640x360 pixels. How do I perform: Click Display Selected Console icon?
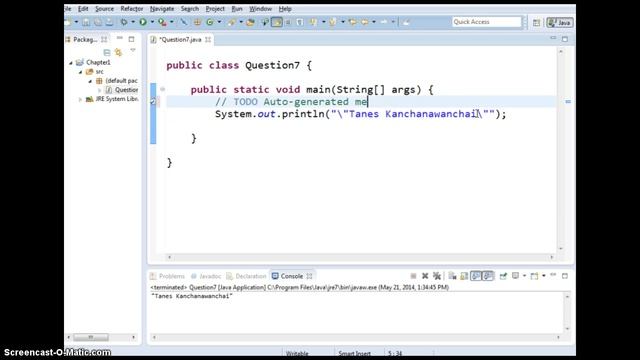516,276
